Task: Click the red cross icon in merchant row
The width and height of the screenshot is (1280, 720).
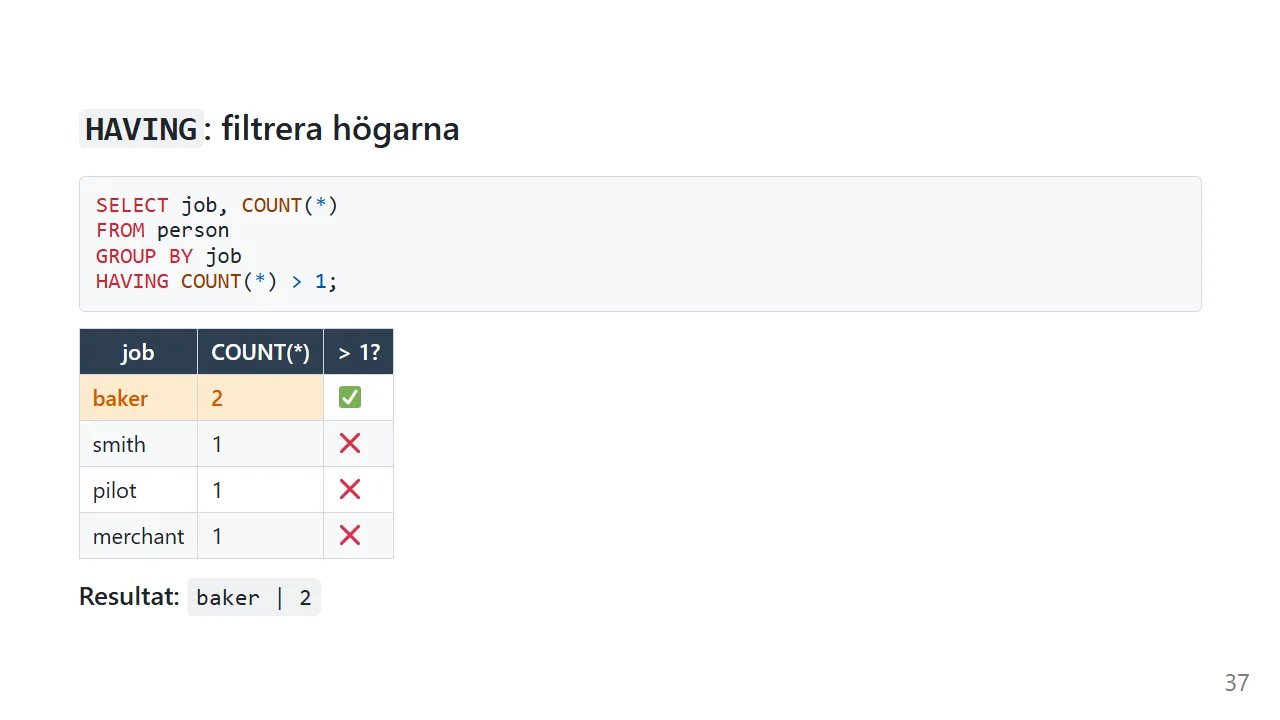Action: pyautogui.click(x=350, y=535)
